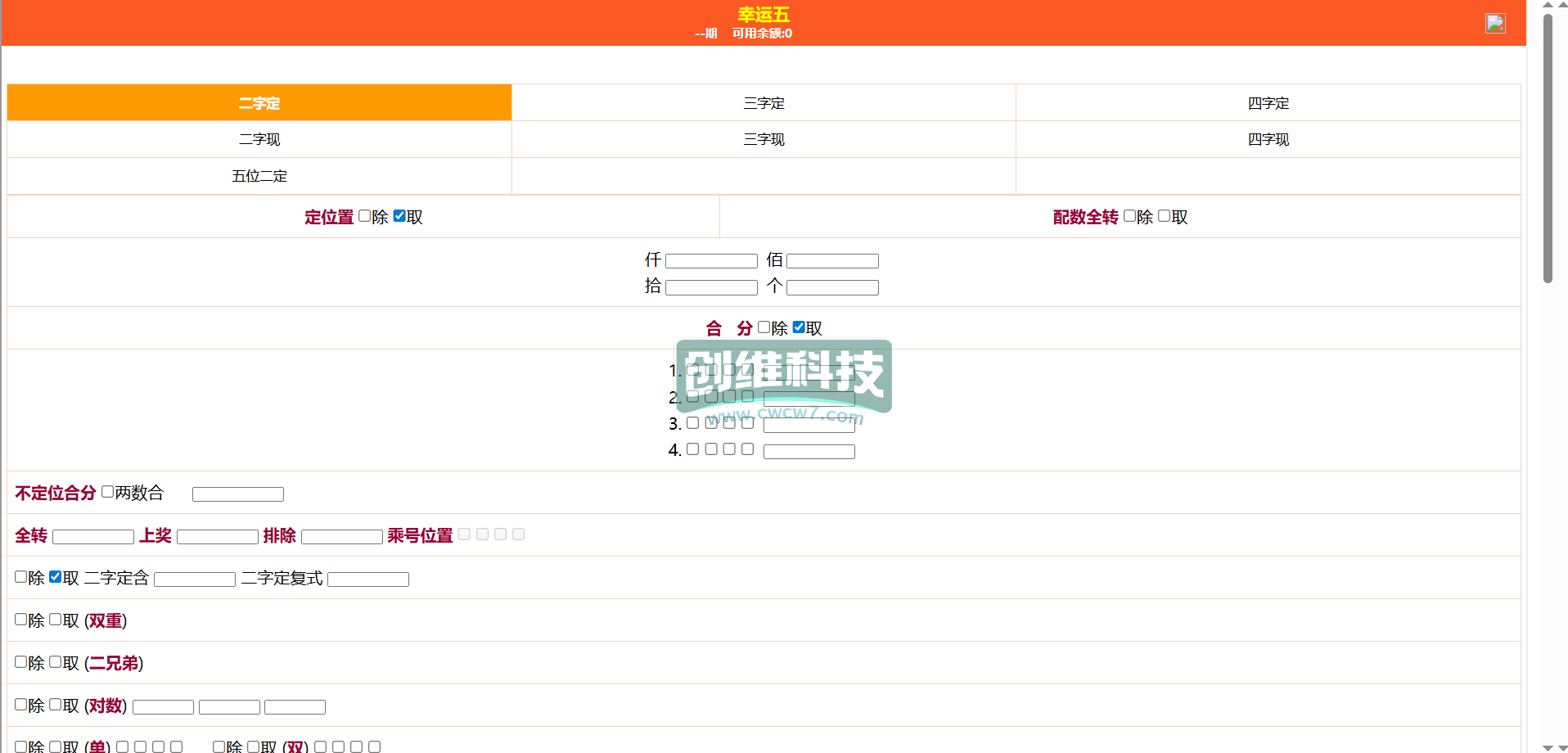Click the 全转 input field
Viewport: 1568px width, 753px height.
pyautogui.click(x=92, y=537)
